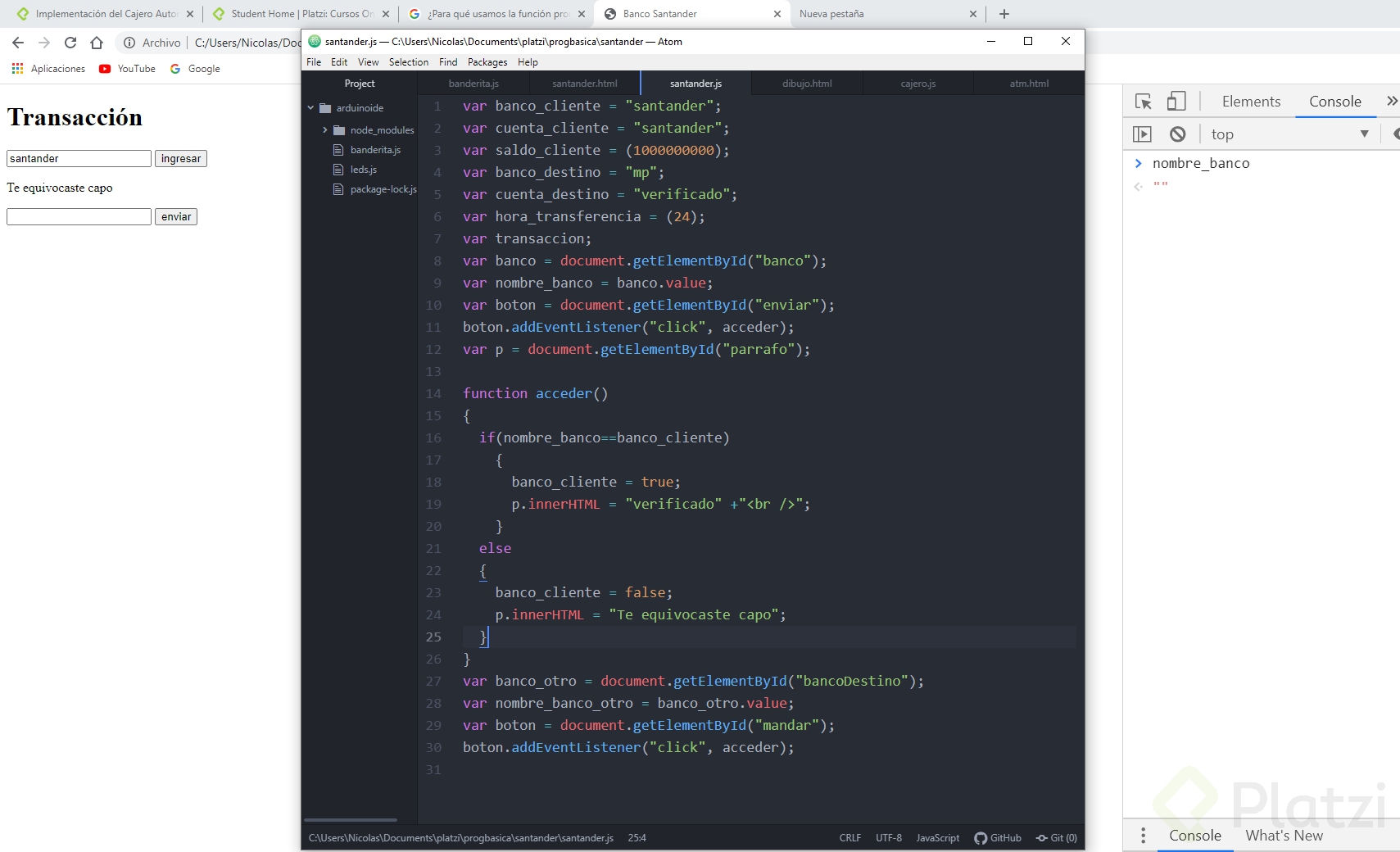This screenshot has height=852, width=1400.
Task: Click the enviar button on the page
Action: (176, 217)
